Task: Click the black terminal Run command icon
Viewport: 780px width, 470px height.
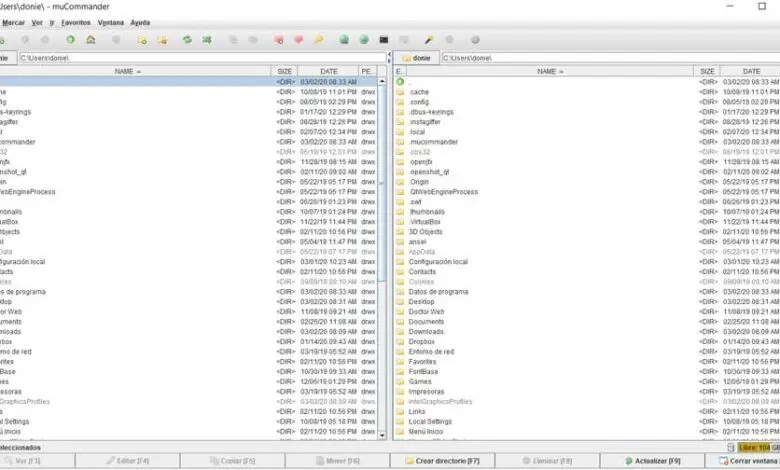Action: 384,40
